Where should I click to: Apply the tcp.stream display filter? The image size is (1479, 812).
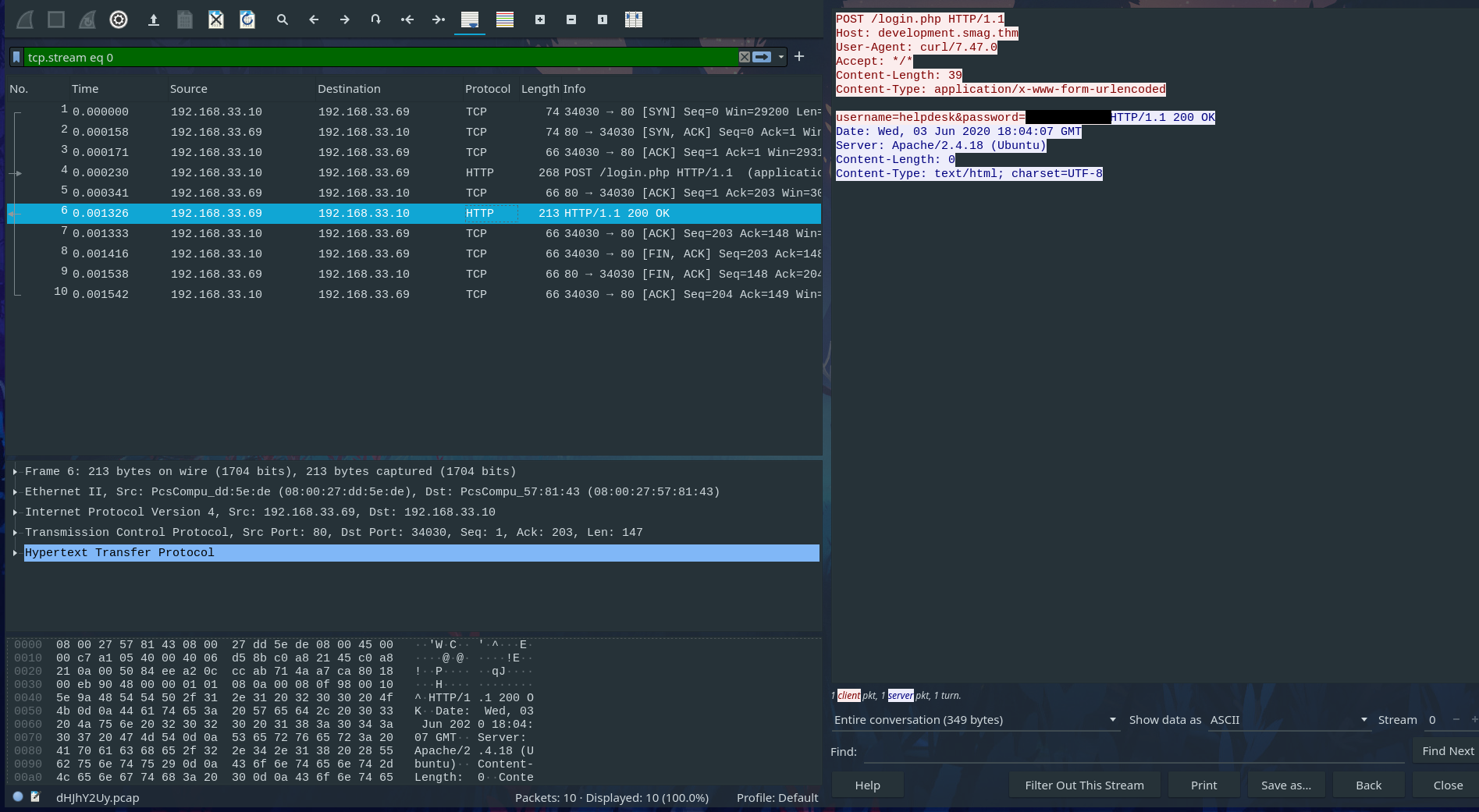coord(762,57)
